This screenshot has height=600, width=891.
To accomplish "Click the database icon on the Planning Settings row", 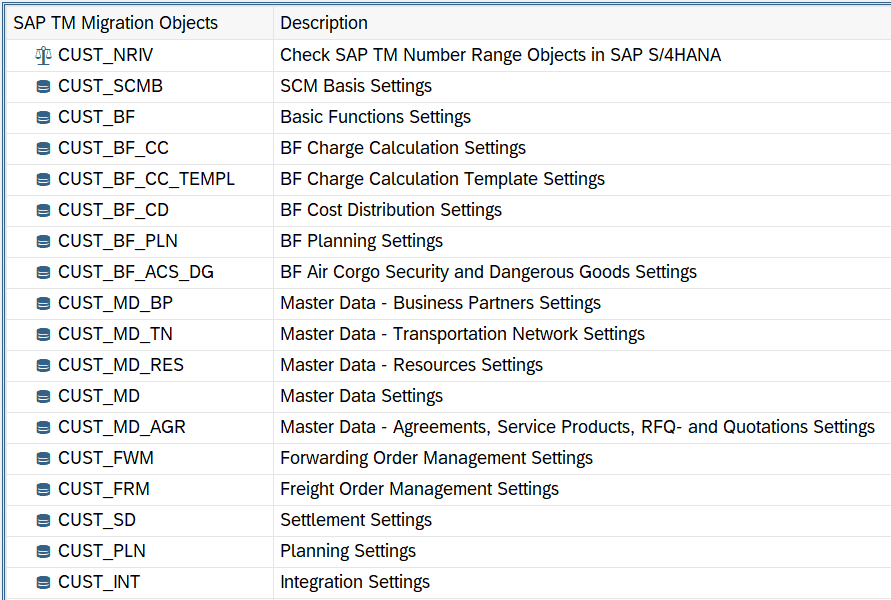I will tap(43, 551).
